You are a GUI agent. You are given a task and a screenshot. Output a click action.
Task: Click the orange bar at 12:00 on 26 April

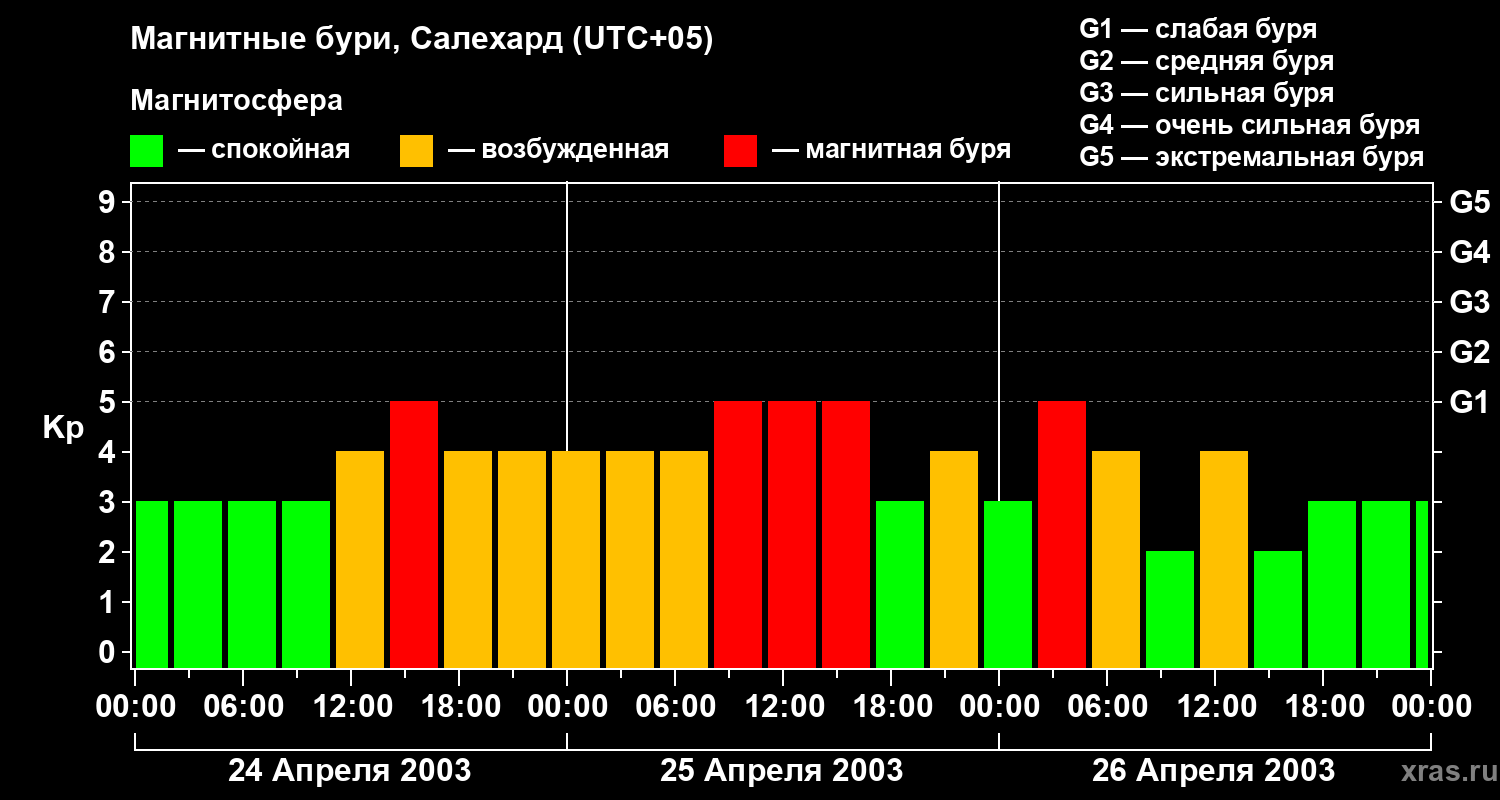1224,560
